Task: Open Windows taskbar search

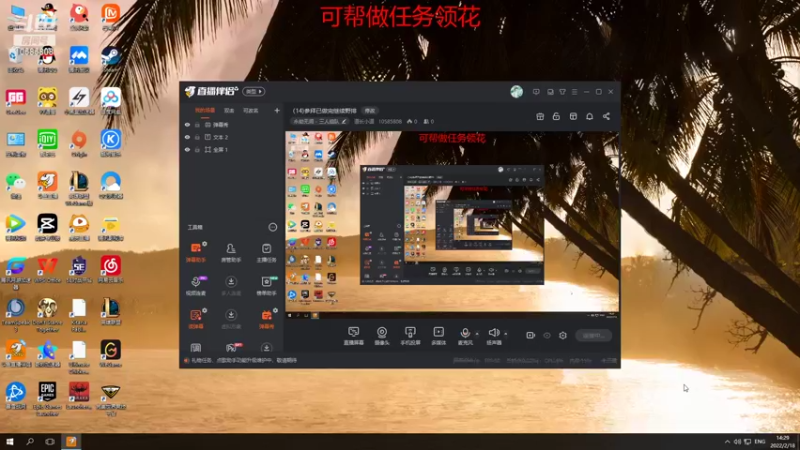Action: coord(30,441)
